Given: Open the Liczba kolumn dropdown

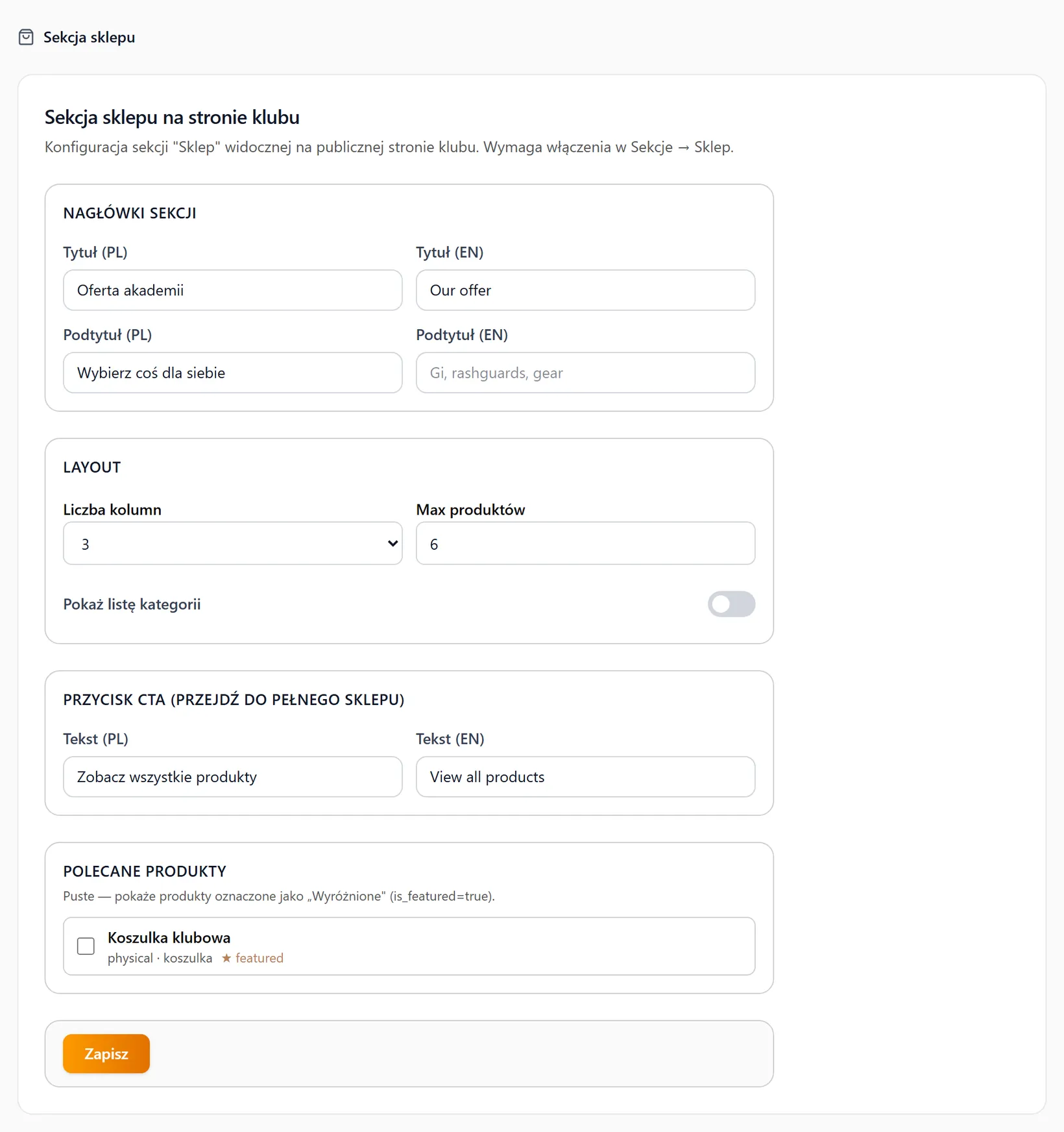Looking at the screenshot, I should point(233,543).
